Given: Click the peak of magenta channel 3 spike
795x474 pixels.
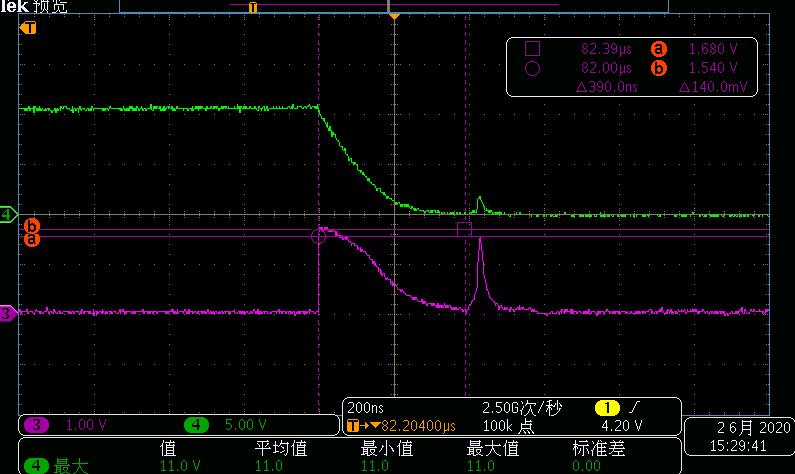Looking at the screenshot, I should tap(480, 240).
